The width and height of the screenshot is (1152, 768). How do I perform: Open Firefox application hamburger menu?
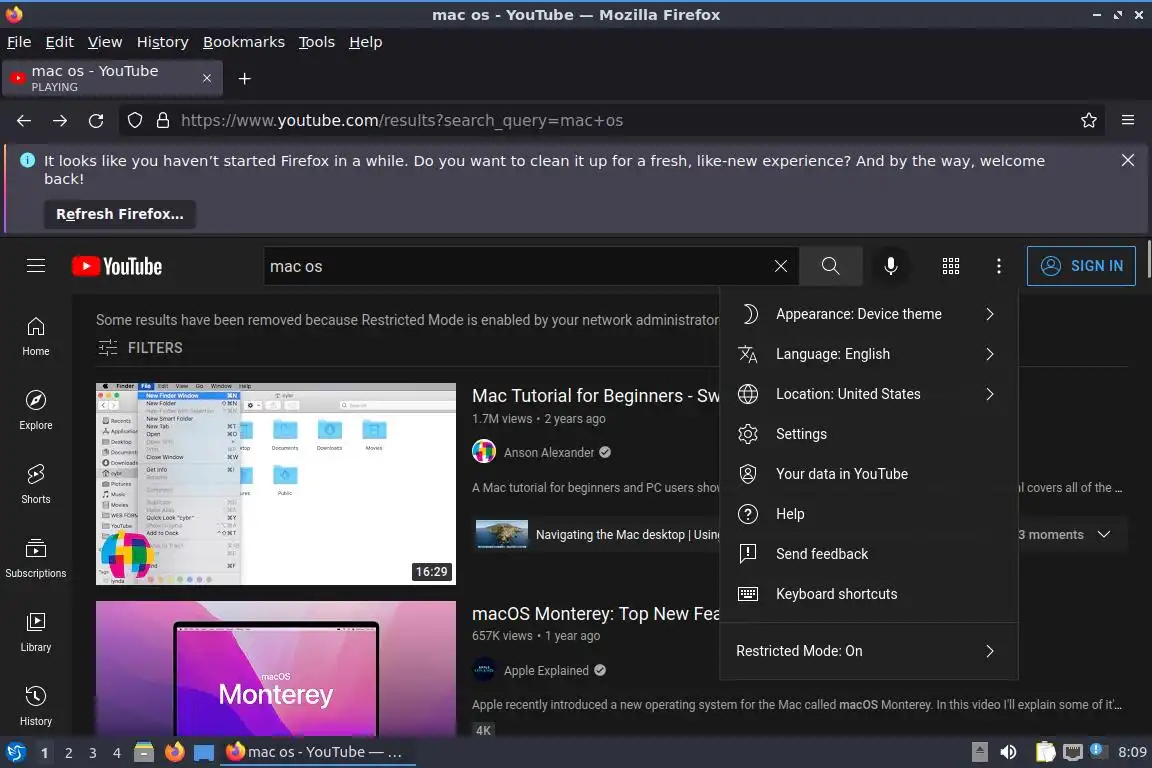(x=1128, y=120)
